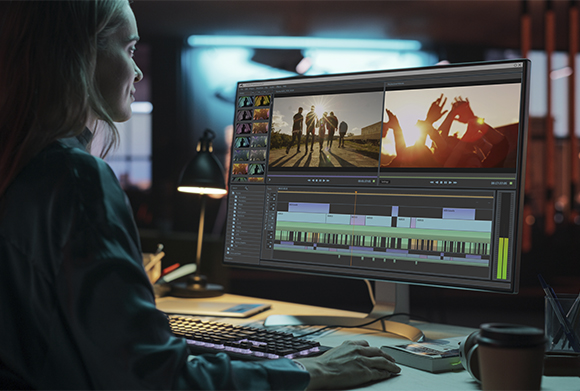Click the magnifier search icon in project panel

click(x=246, y=188)
